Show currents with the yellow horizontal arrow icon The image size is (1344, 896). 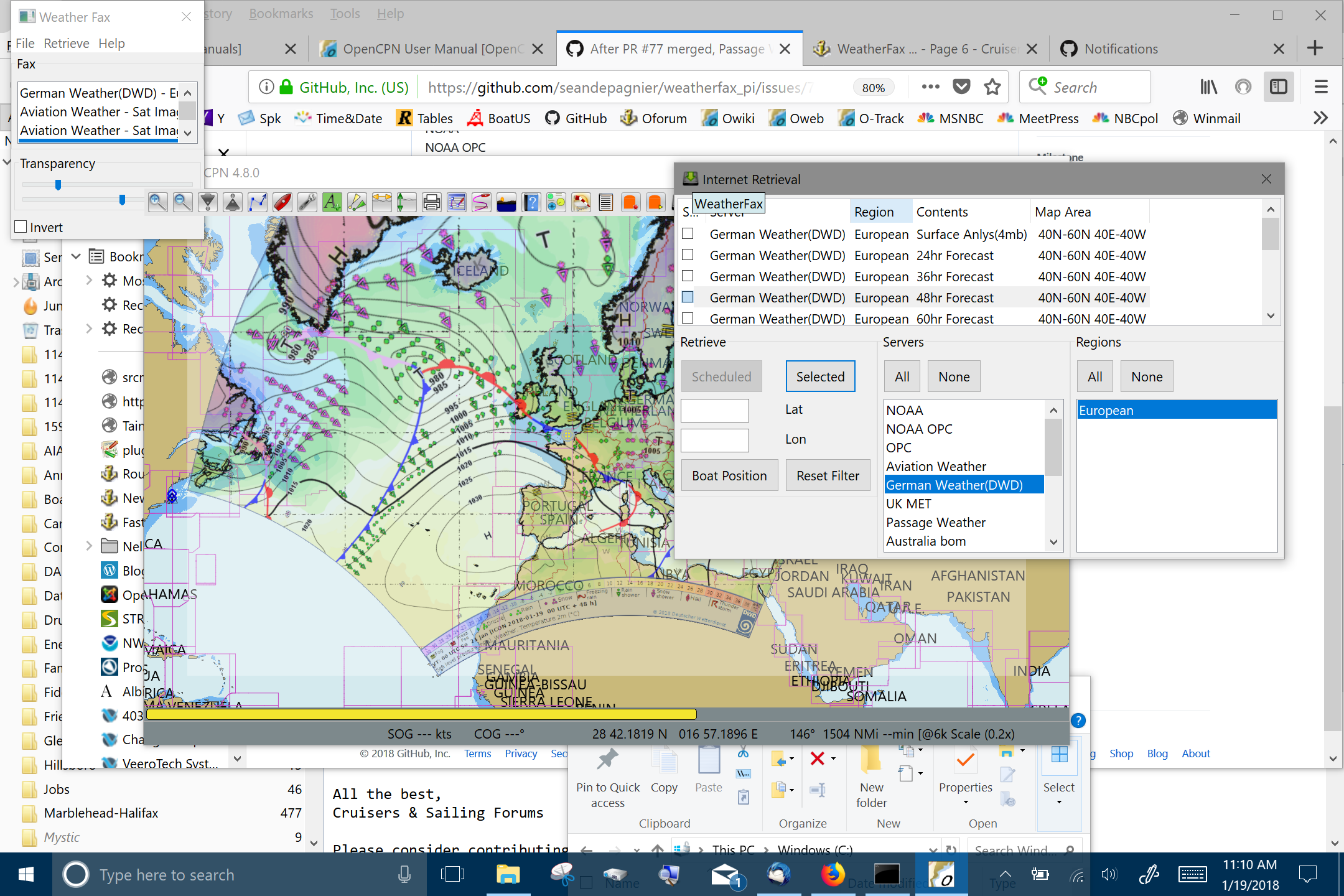(382, 202)
